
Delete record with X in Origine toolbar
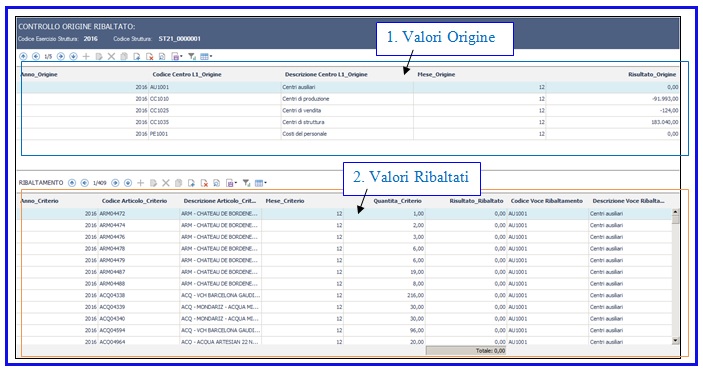[x=111, y=57]
